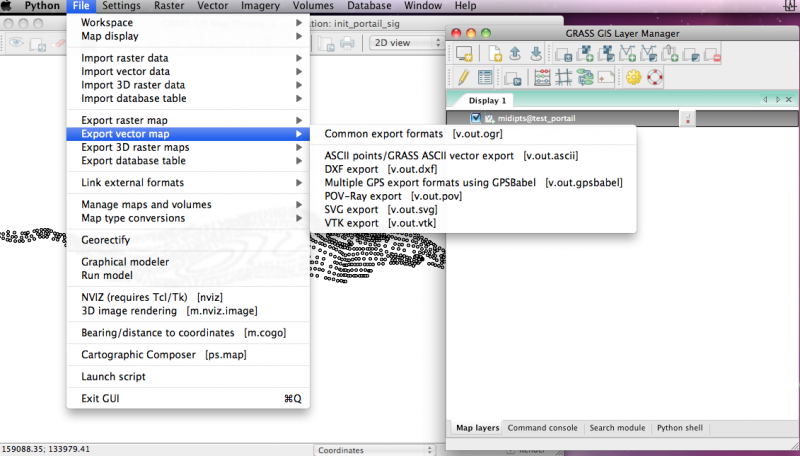Switch to the Command console tab

[542, 428]
